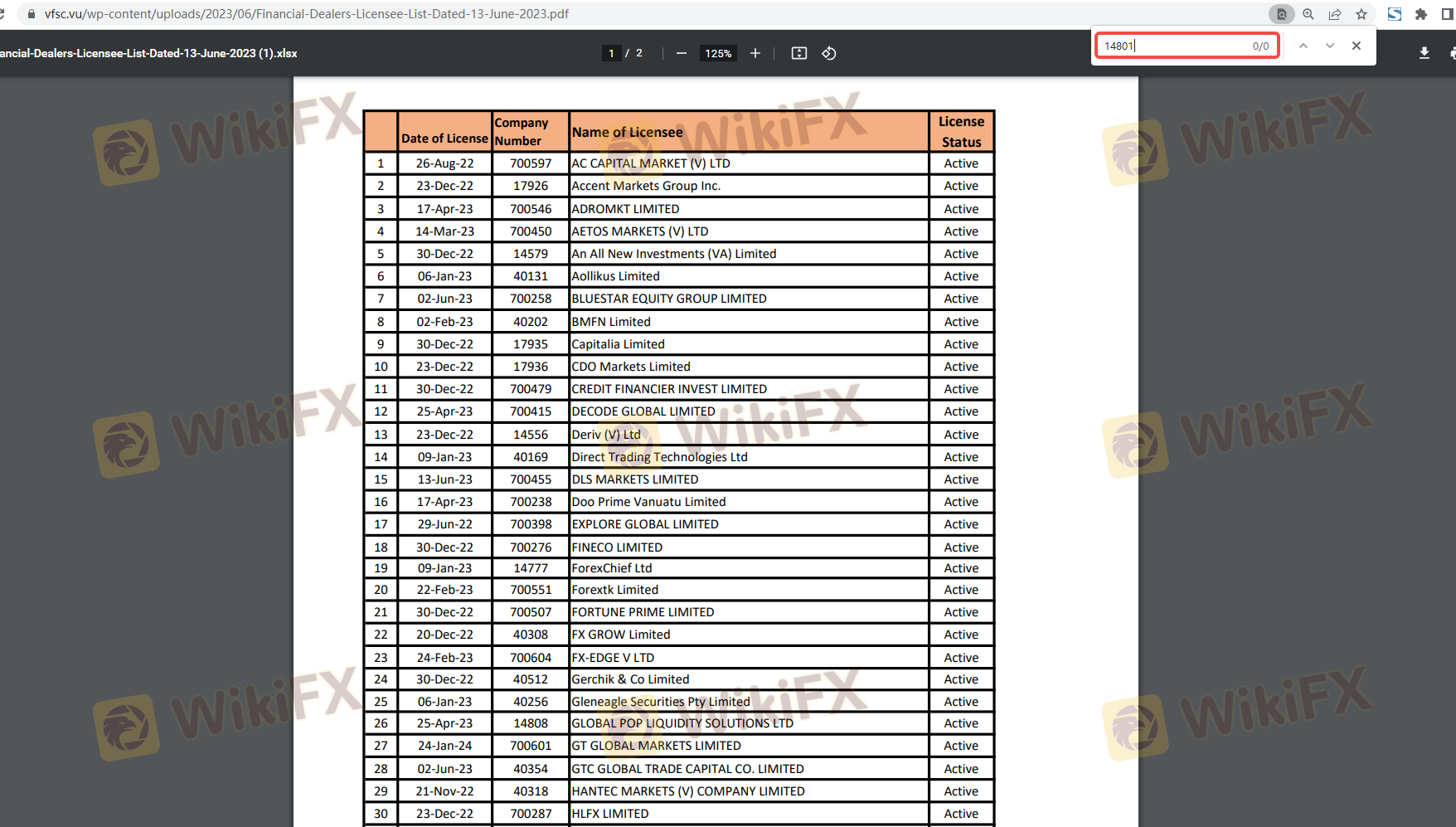Select 'Deriv (V) Ltd' licensee name

point(606,435)
